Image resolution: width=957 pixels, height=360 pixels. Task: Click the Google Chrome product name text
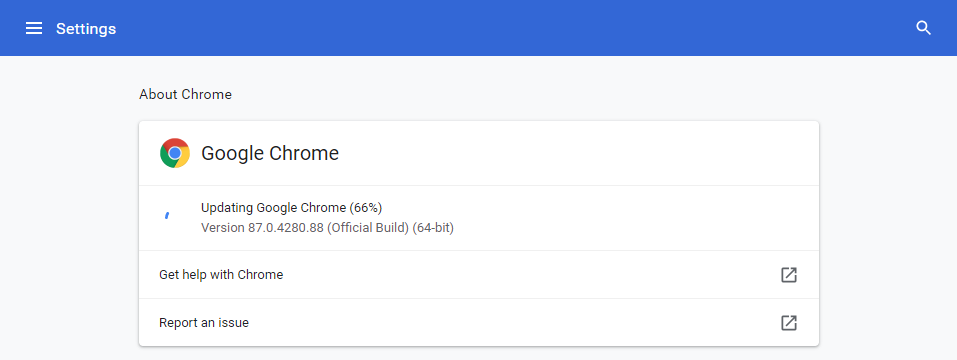pos(270,153)
